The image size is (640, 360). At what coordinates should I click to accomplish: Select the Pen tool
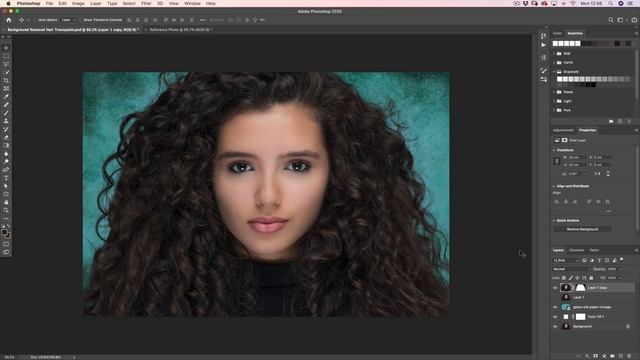pyautogui.click(x=6, y=170)
